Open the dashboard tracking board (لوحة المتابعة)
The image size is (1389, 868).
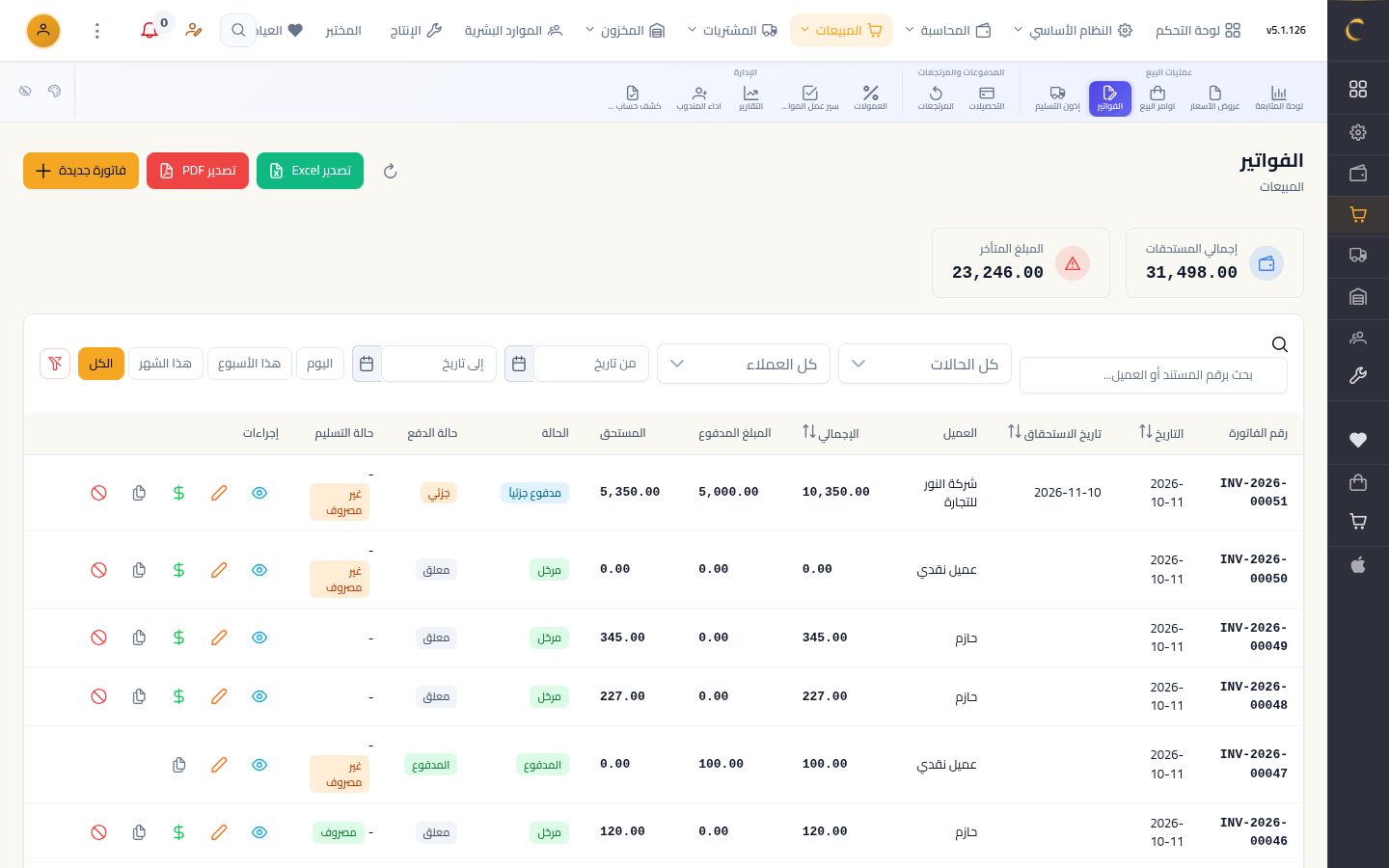[x=1278, y=98]
